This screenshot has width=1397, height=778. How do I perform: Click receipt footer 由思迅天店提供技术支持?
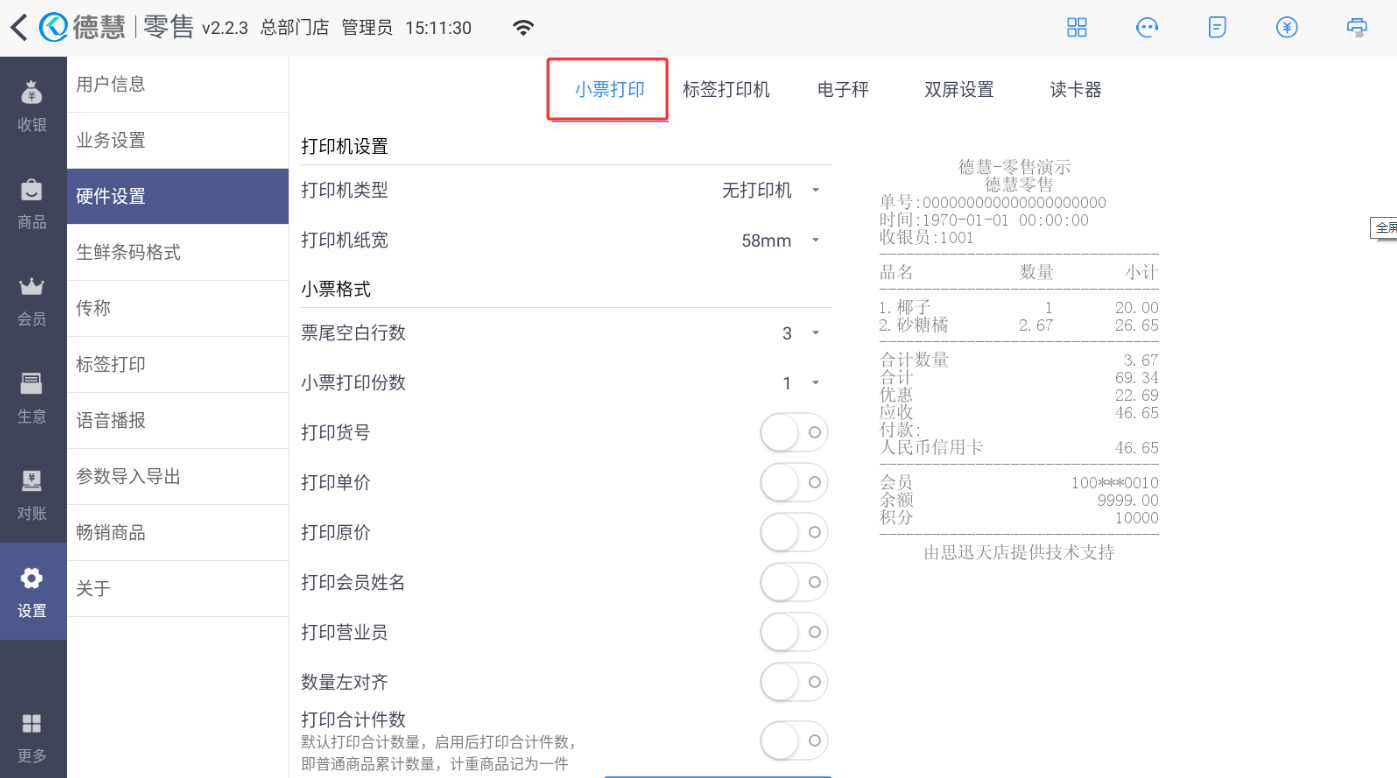1019,552
